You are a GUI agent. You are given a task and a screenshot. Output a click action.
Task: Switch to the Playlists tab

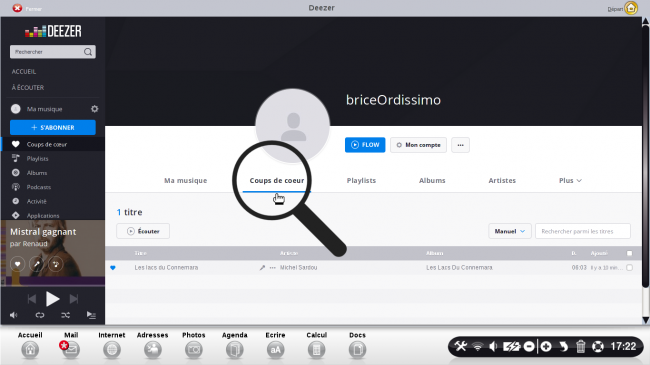(361, 180)
